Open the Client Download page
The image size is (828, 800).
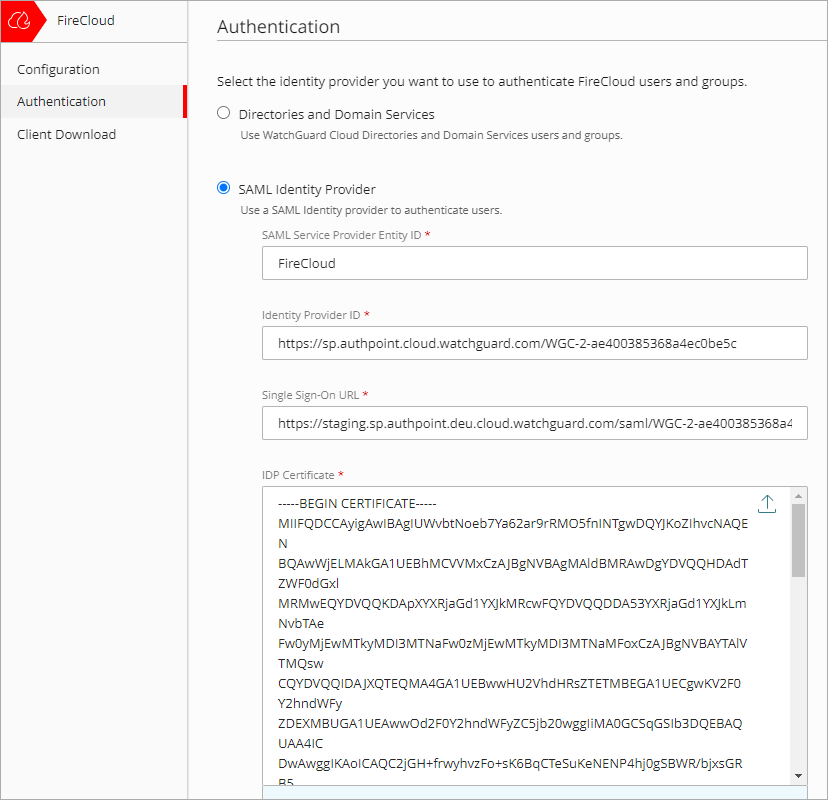click(66, 133)
